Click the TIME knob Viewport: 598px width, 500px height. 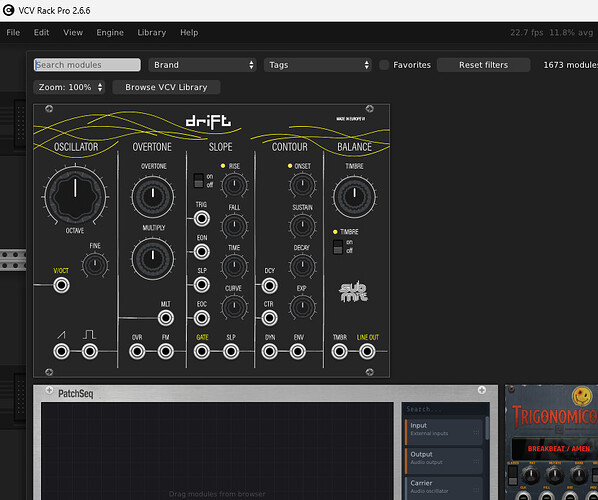[x=234, y=266]
